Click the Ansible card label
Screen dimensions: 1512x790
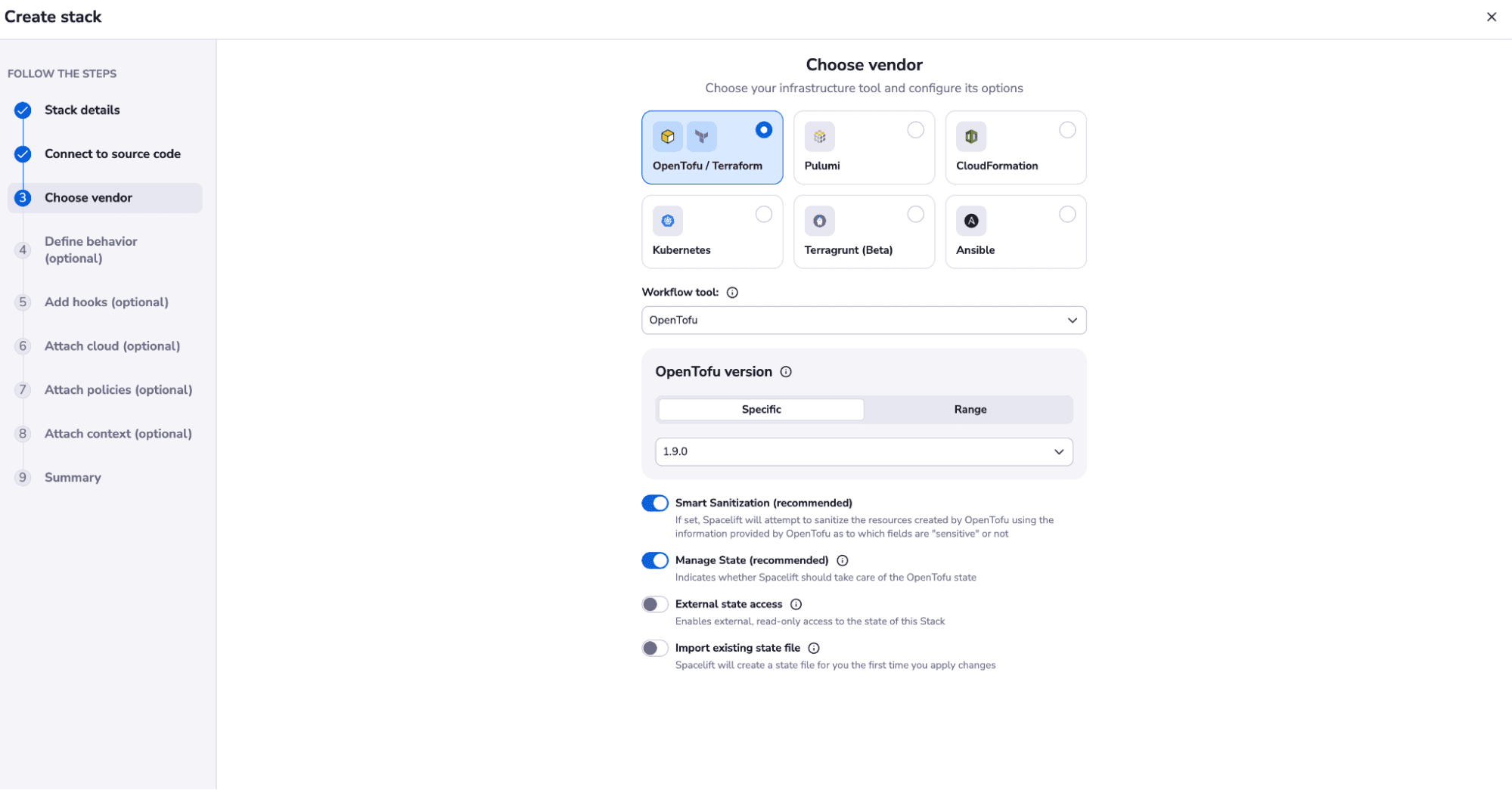pyautogui.click(x=975, y=250)
